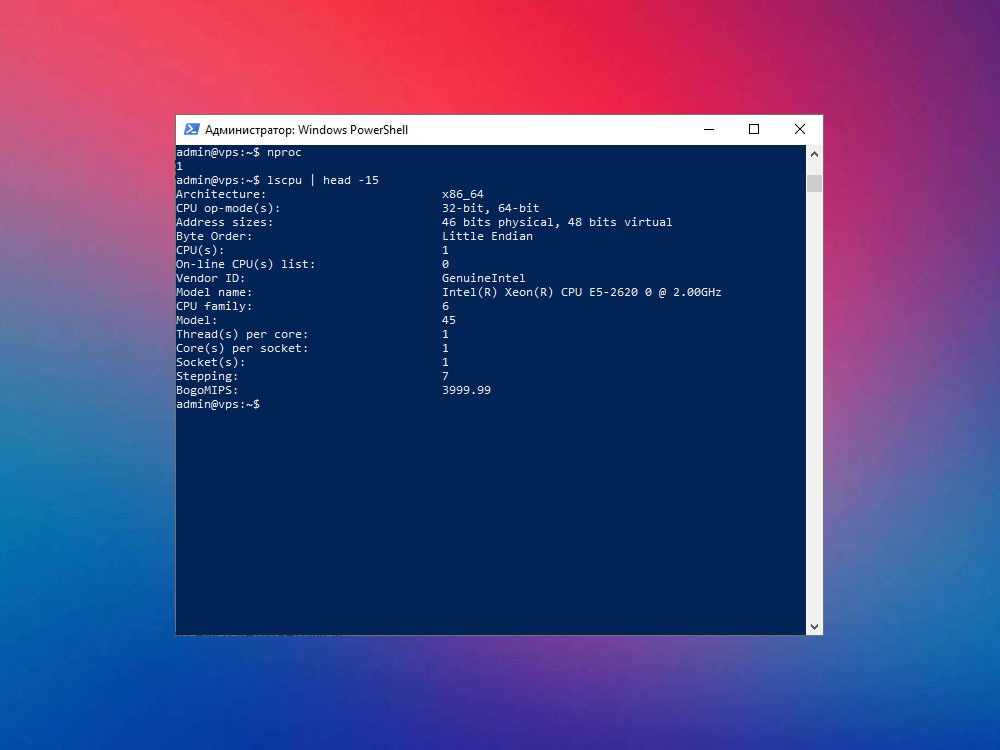Click the scrollbar down arrow
The image size is (1000, 750).
point(814,627)
